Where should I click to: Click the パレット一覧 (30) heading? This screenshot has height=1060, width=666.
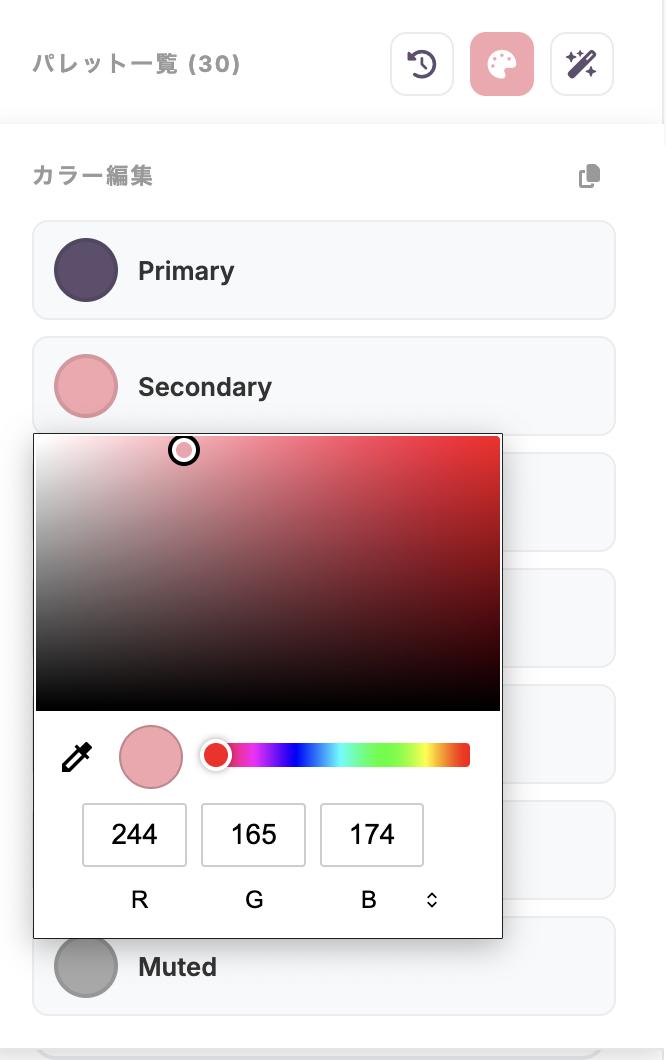[x=137, y=65]
